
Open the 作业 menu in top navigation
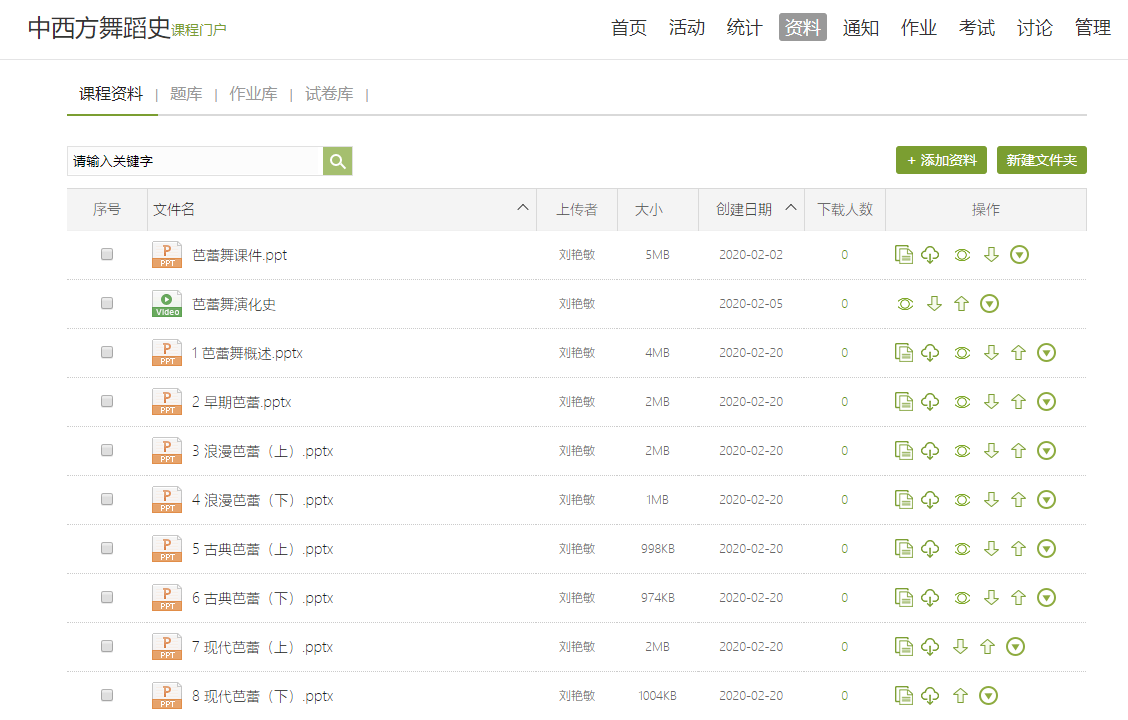(918, 28)
